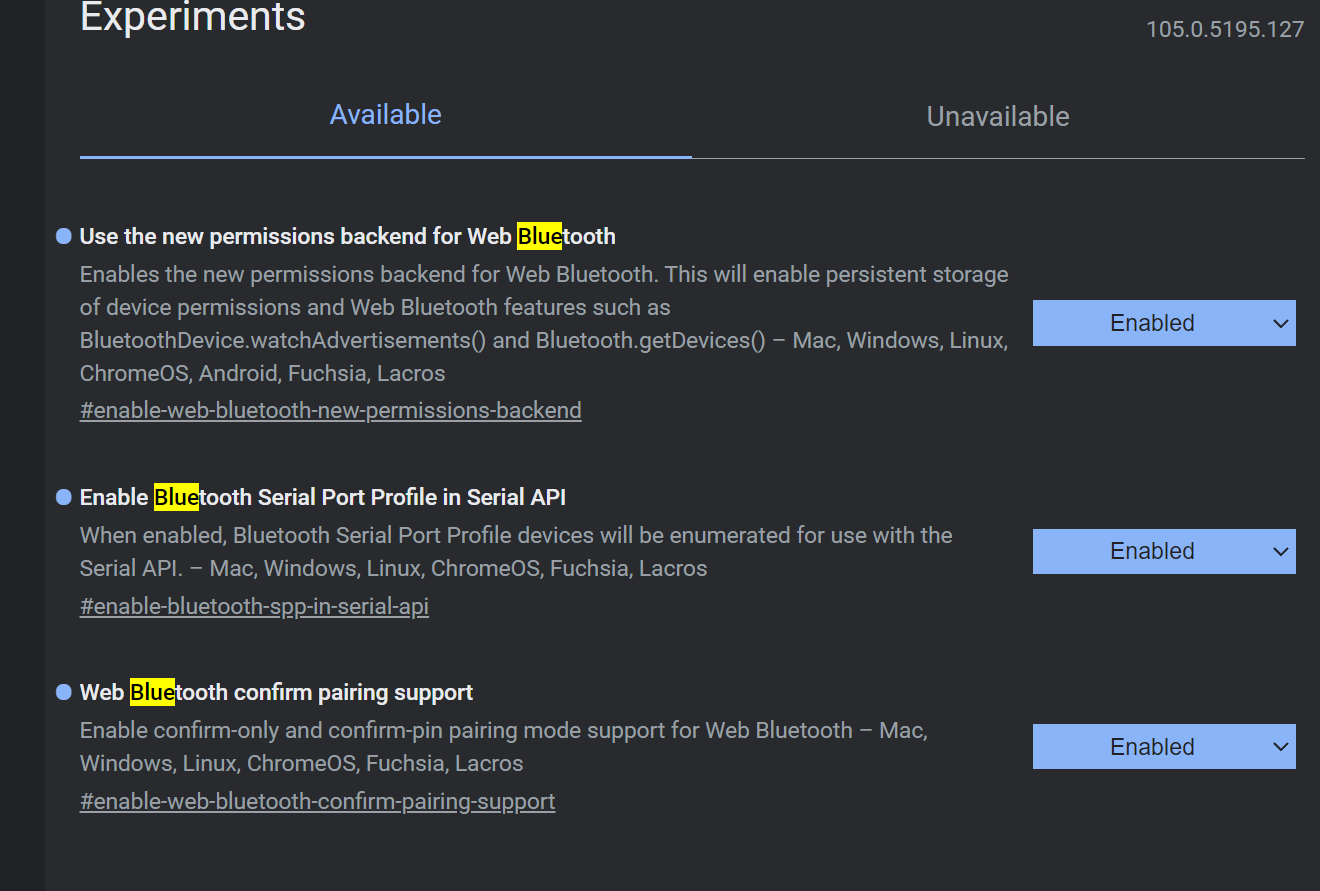The height and width of the screenshot is (891, 1320).
Task: Click the chevron on the first Enabled selector
Action: (1282, 322)
